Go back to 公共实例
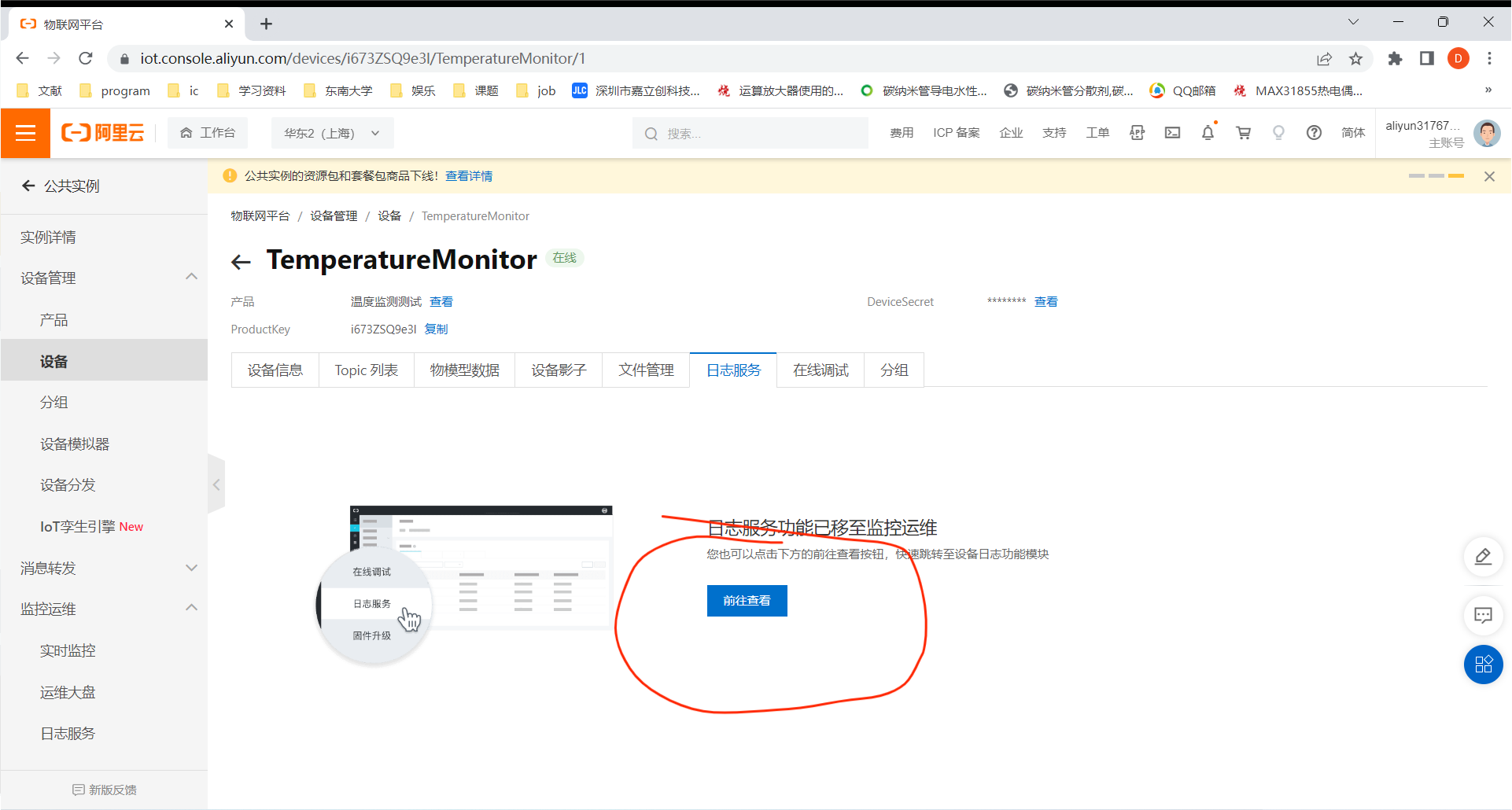Screen dimensions: 1512x810 click(x=61, y=186)
